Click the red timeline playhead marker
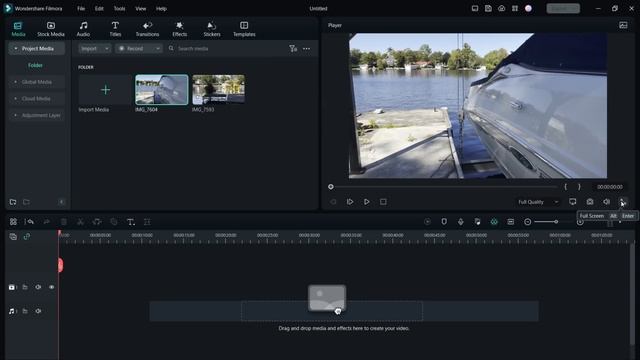 60,265
